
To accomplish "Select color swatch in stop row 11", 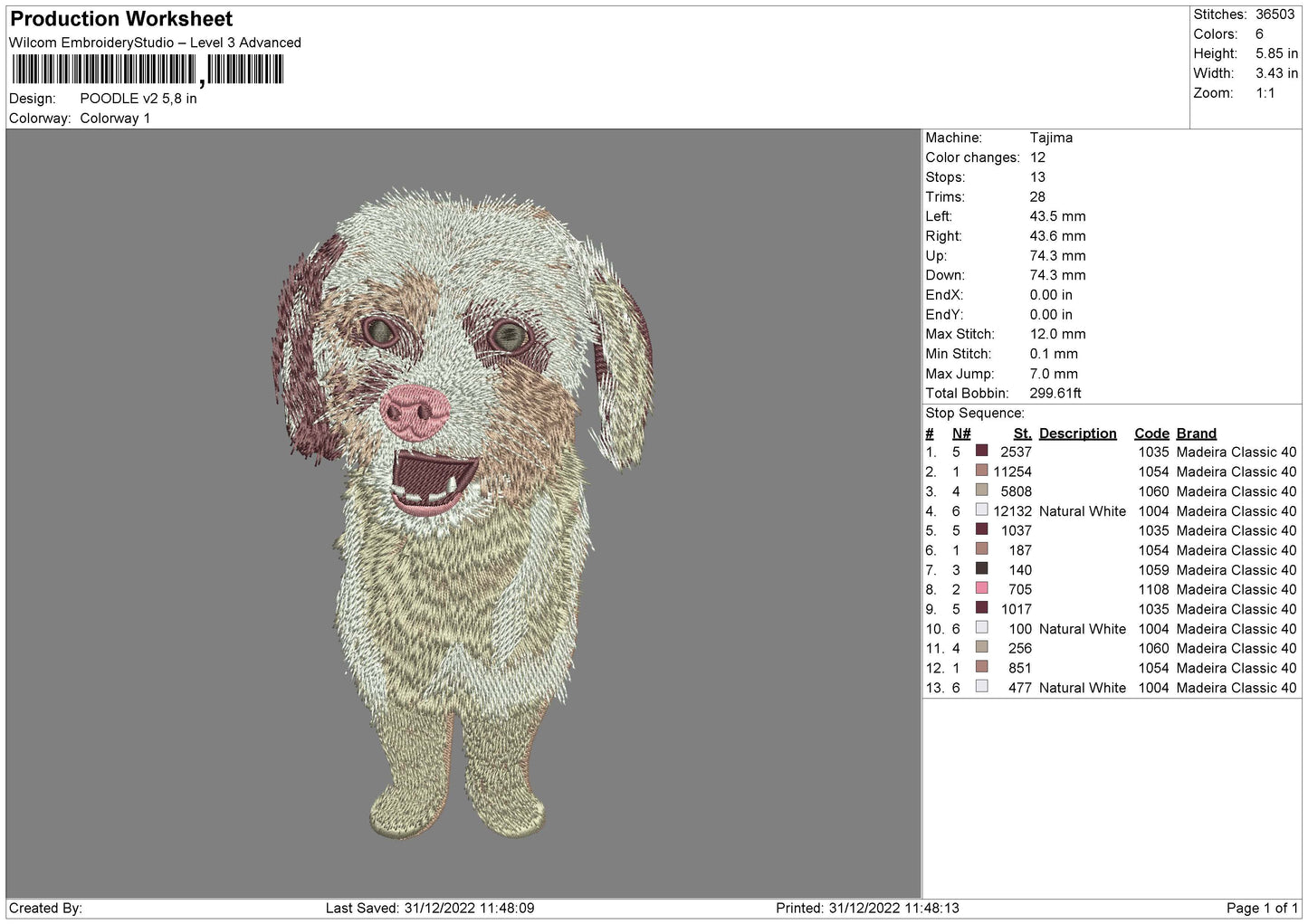I will pos(981,647).
